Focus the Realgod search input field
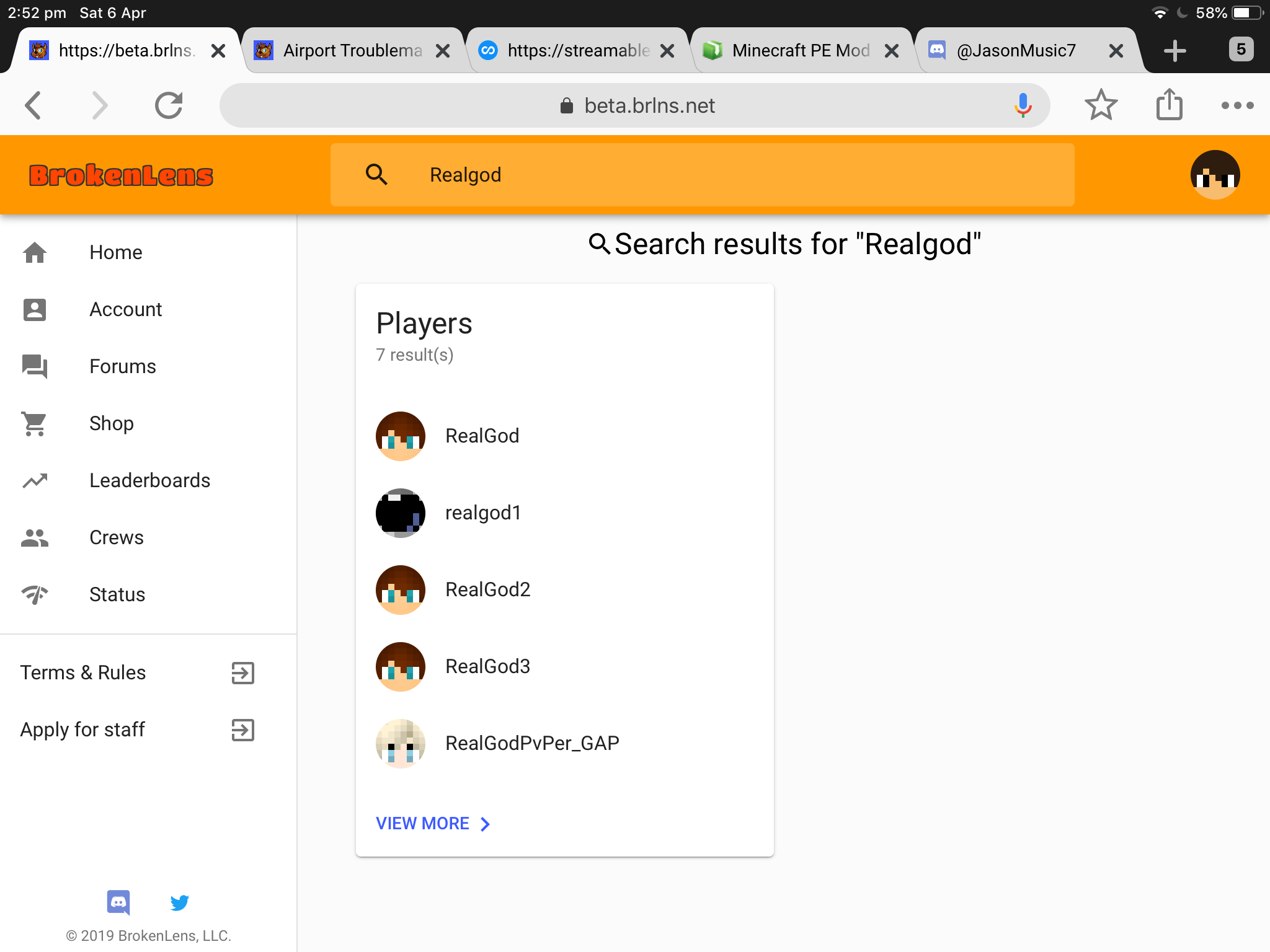The image size is (1270, 952). [702, 175]
